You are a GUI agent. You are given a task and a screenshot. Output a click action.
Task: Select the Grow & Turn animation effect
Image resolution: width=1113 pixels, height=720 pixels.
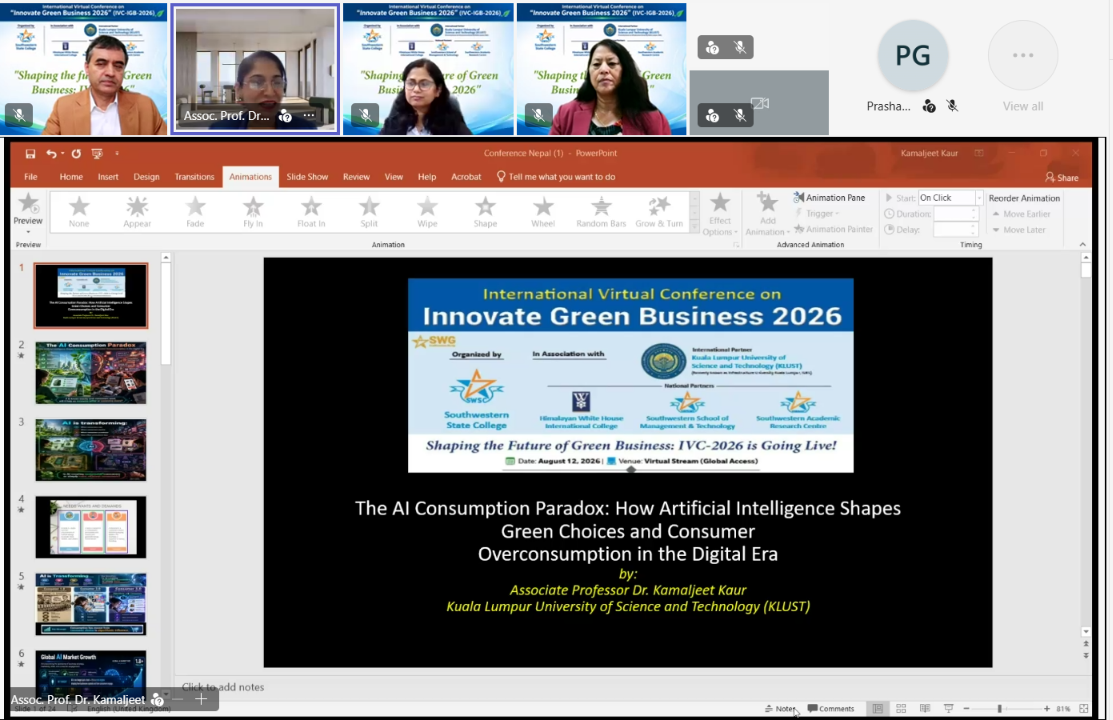click(659, 211)
